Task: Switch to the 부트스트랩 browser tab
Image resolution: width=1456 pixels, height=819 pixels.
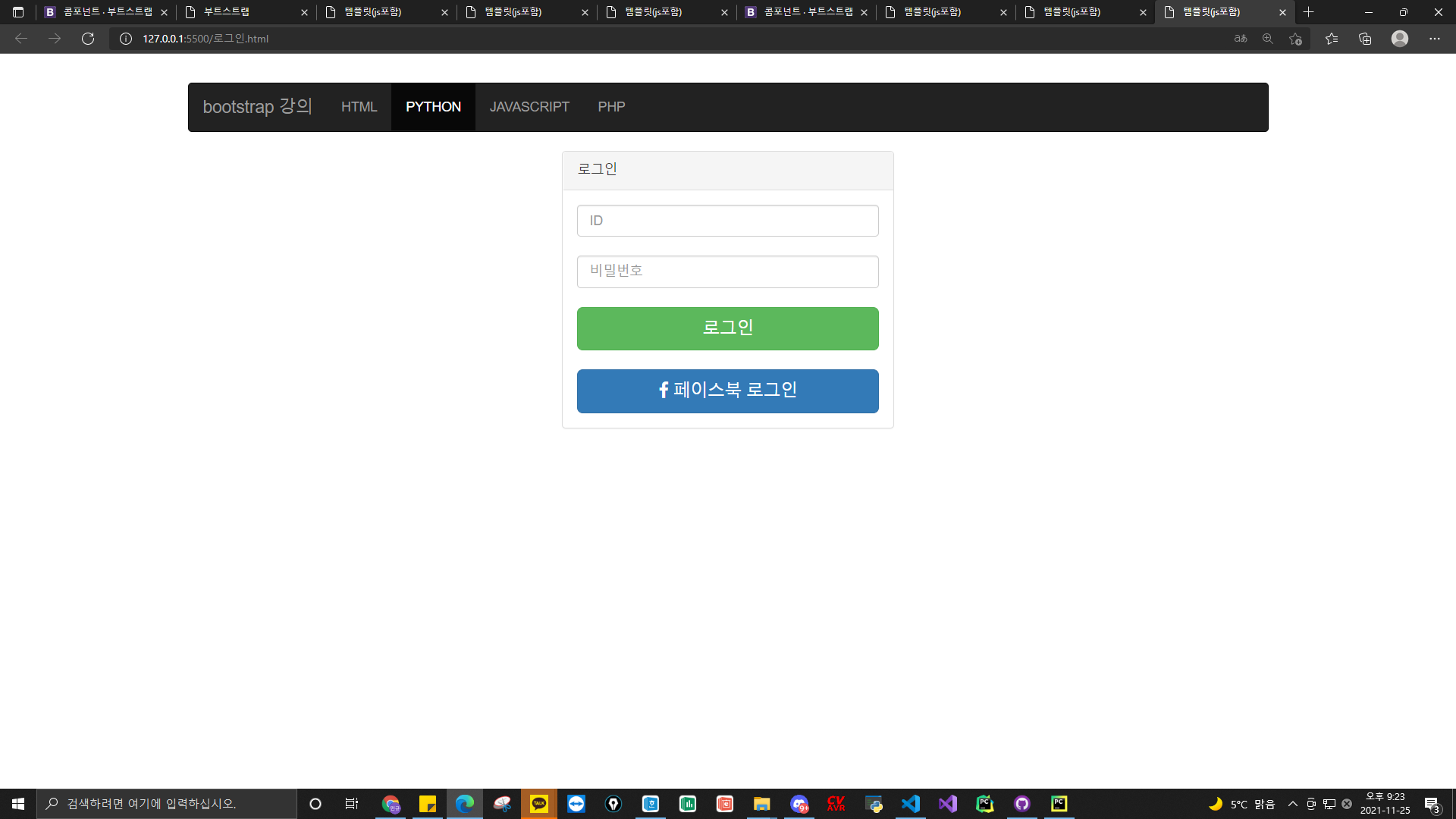Action: [x=243, y=12]
